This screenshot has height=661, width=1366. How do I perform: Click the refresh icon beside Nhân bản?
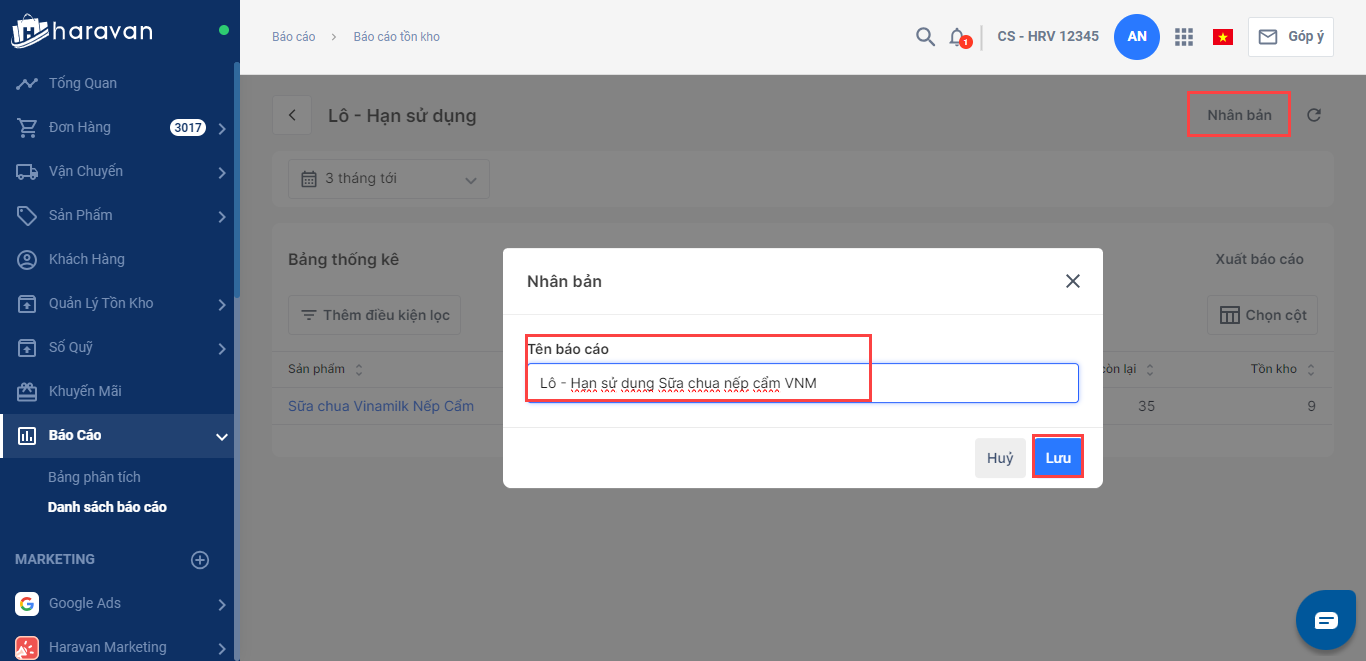[1314, 115]
